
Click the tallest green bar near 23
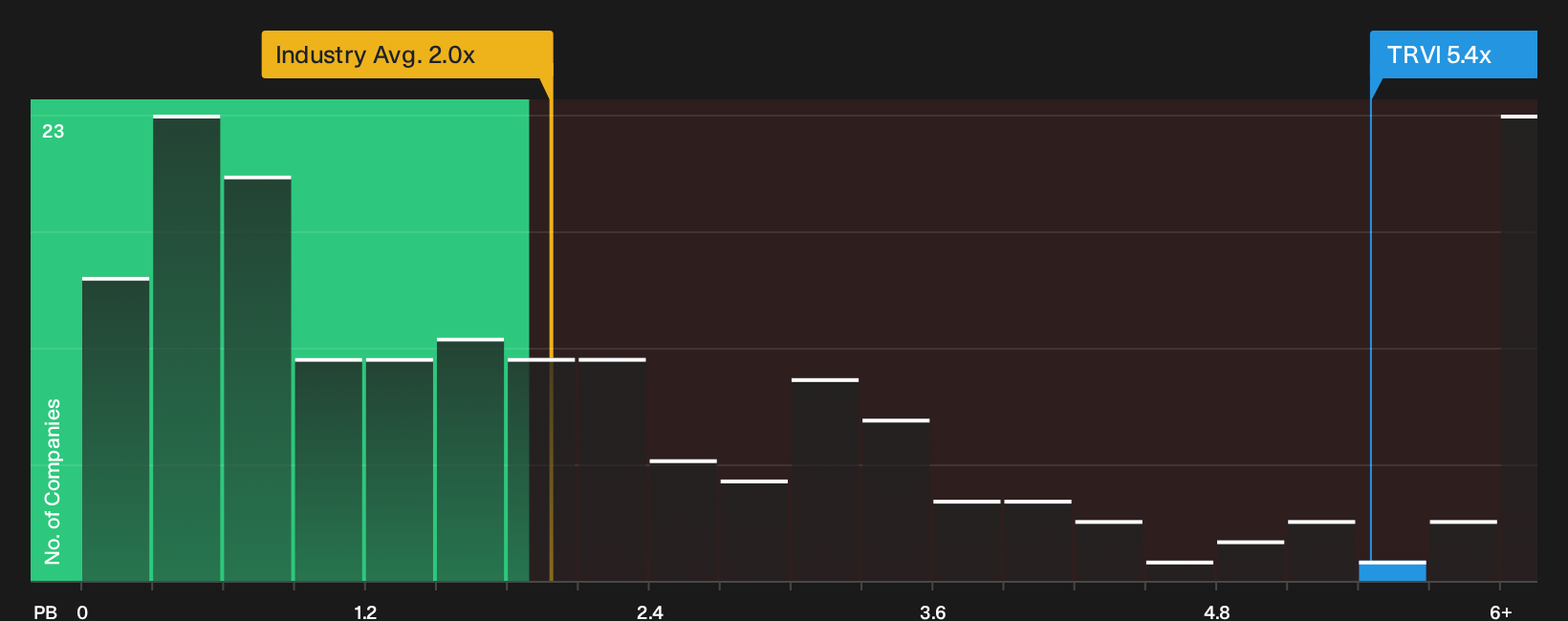186,349
